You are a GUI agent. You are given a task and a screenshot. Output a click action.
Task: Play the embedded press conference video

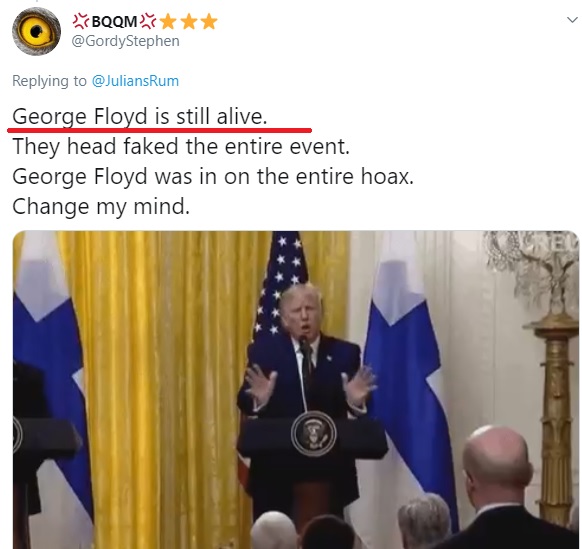pos(296,390)
